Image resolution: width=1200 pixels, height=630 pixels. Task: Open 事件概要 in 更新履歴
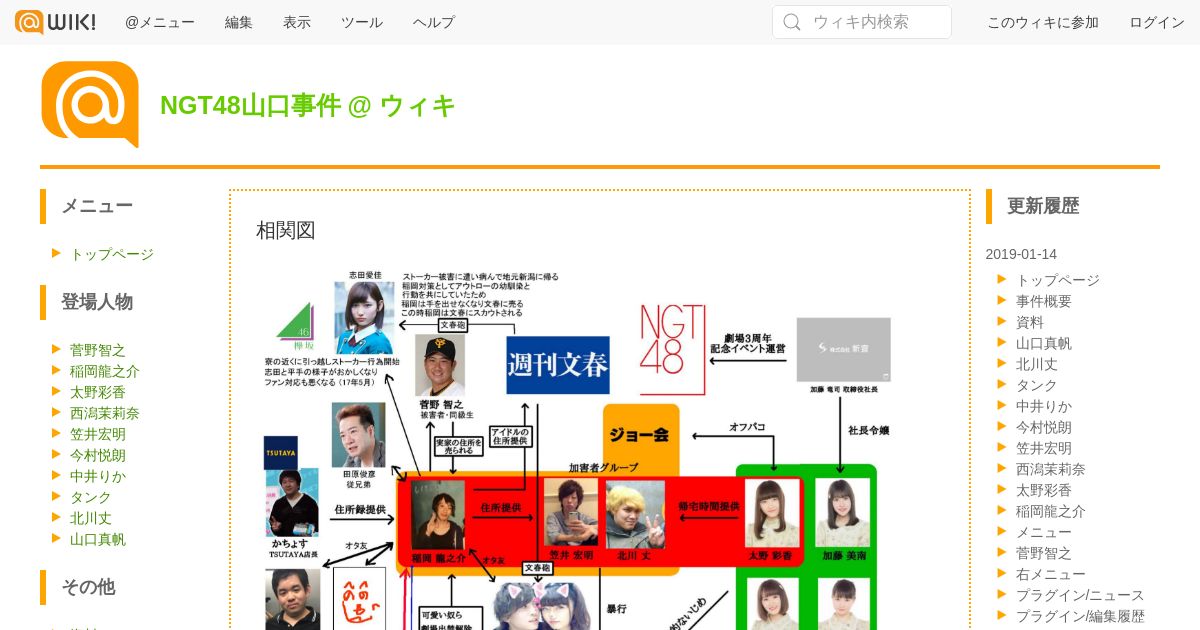1044,301
